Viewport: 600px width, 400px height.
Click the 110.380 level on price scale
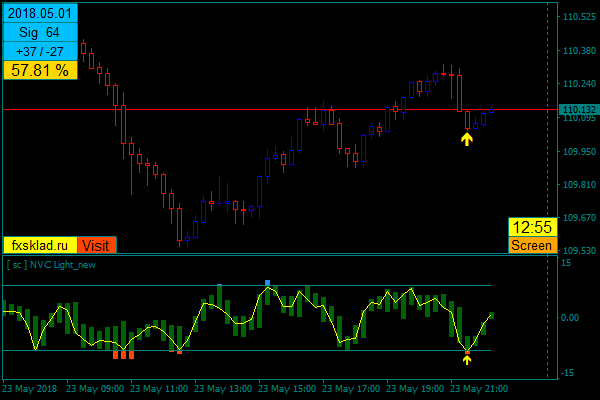coord(580,51)
